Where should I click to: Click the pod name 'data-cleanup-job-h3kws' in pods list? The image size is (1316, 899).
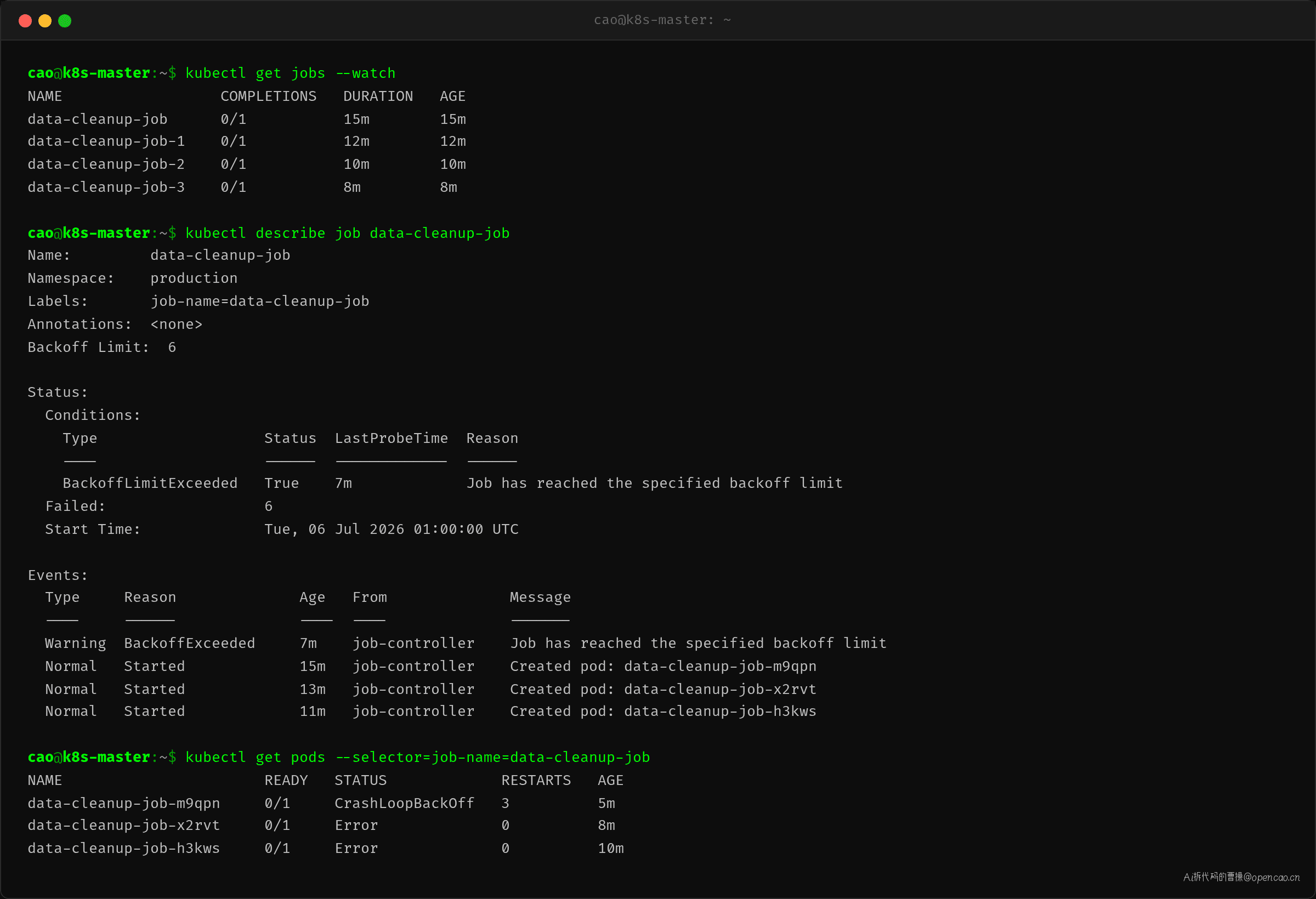coord(123,848)
